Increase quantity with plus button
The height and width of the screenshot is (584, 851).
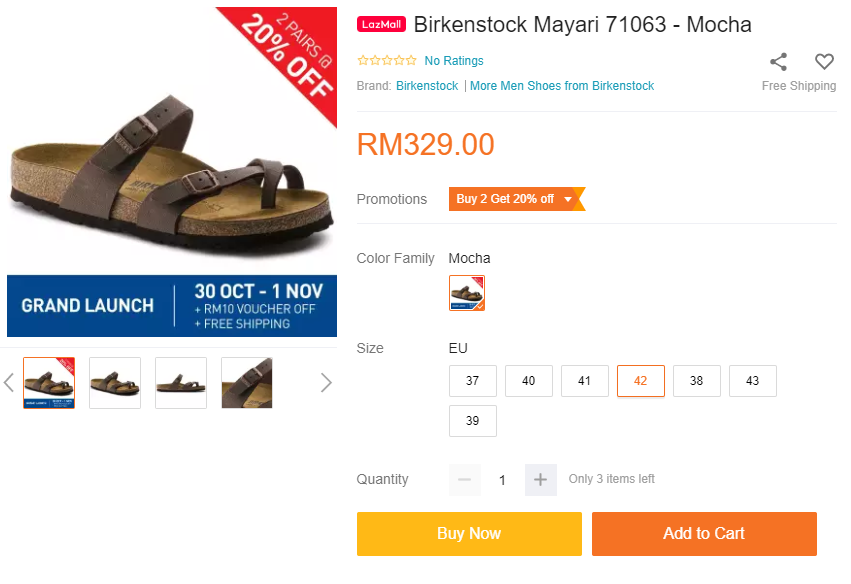(540, 480)
